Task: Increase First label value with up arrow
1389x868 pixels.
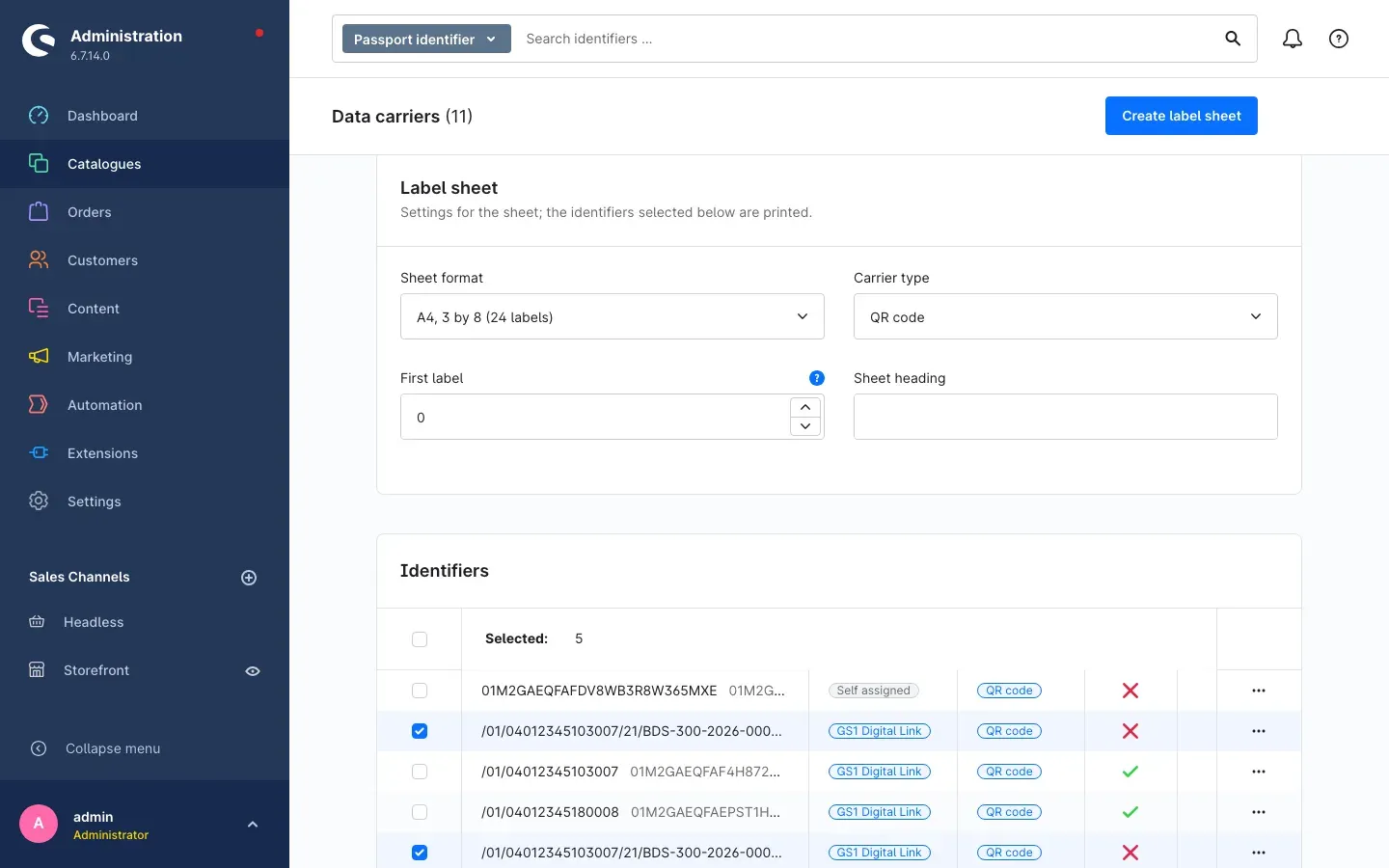Action: 805,407
